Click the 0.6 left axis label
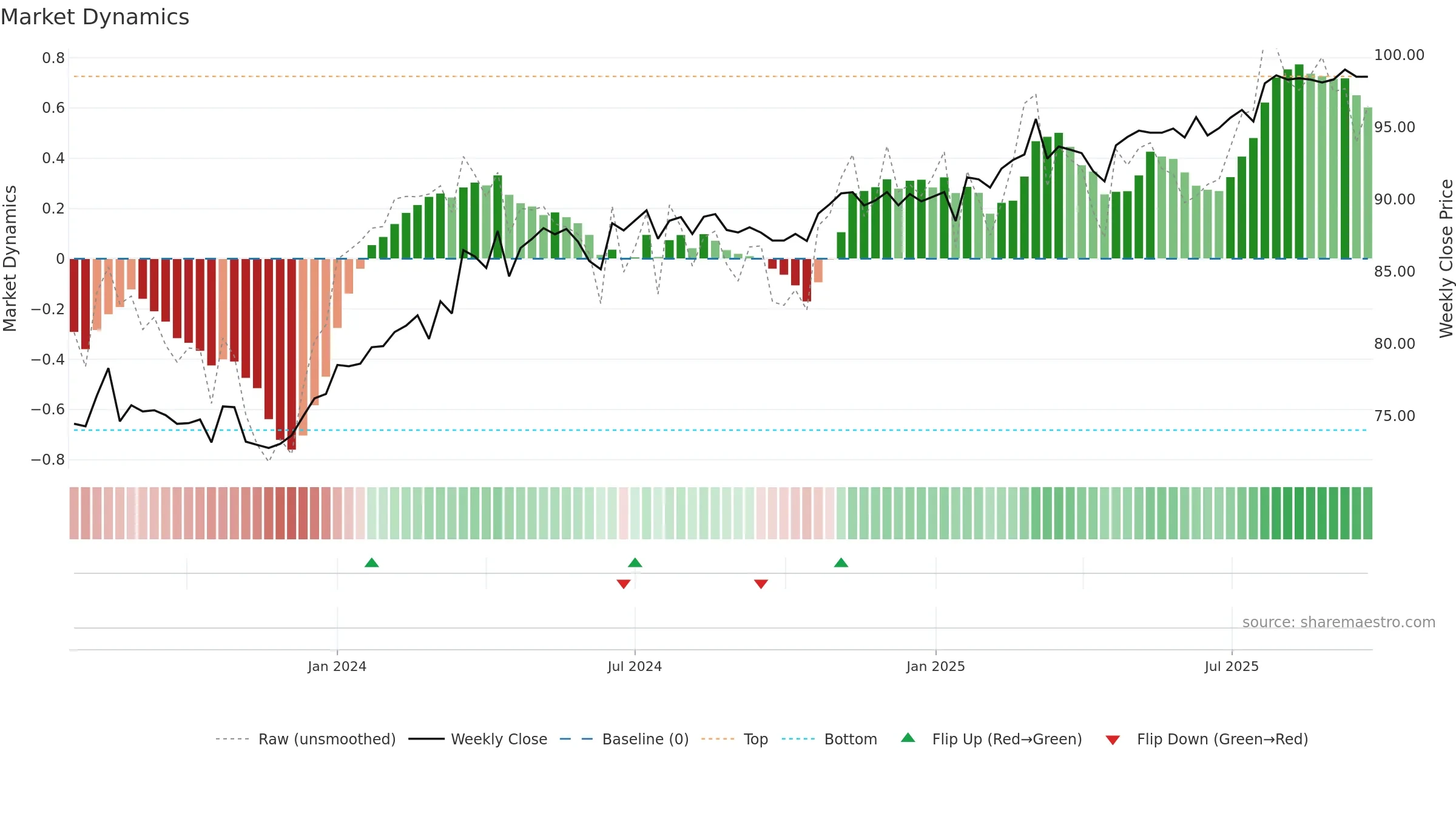 53,108
